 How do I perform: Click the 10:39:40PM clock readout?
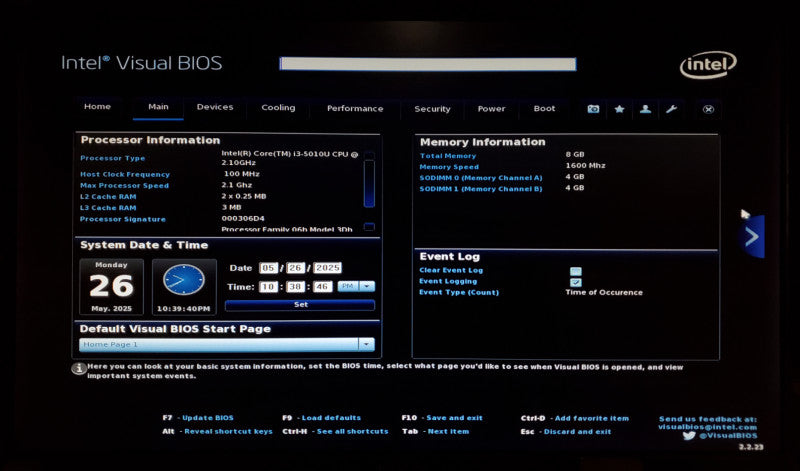pyautogui.click(x=183, y=309)
